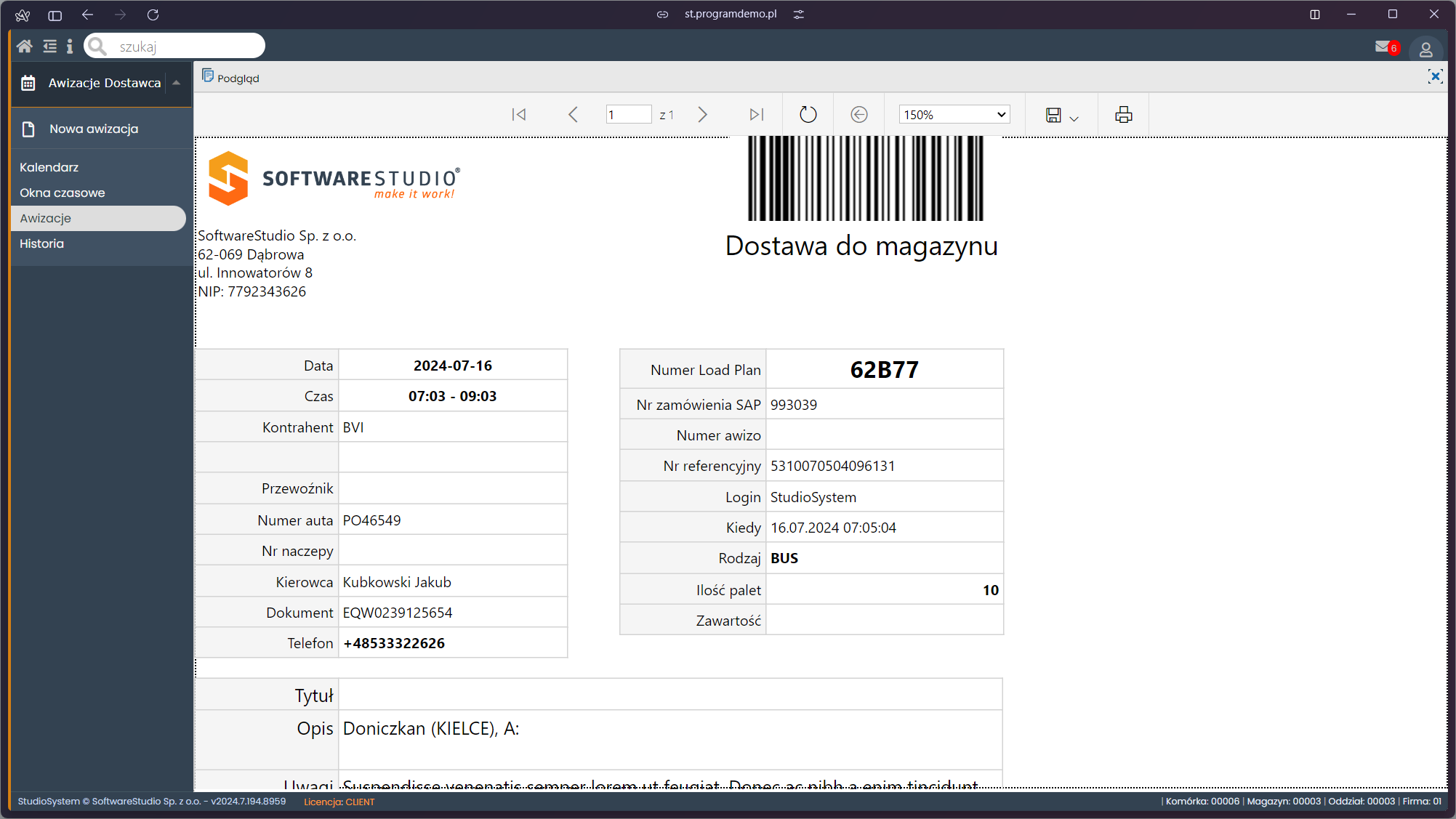
Task: Select Okna czasowe menu item
Action: 63,193
